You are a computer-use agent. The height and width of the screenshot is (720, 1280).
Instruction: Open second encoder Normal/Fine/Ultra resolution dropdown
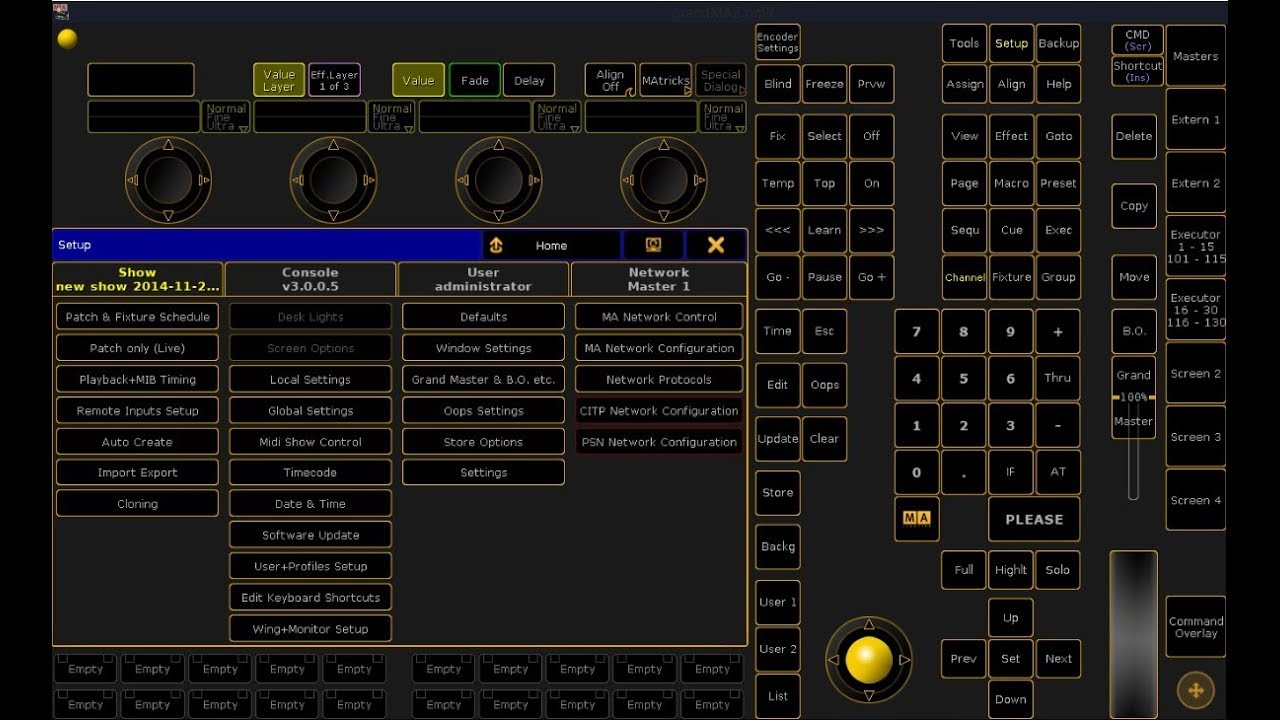392,117
